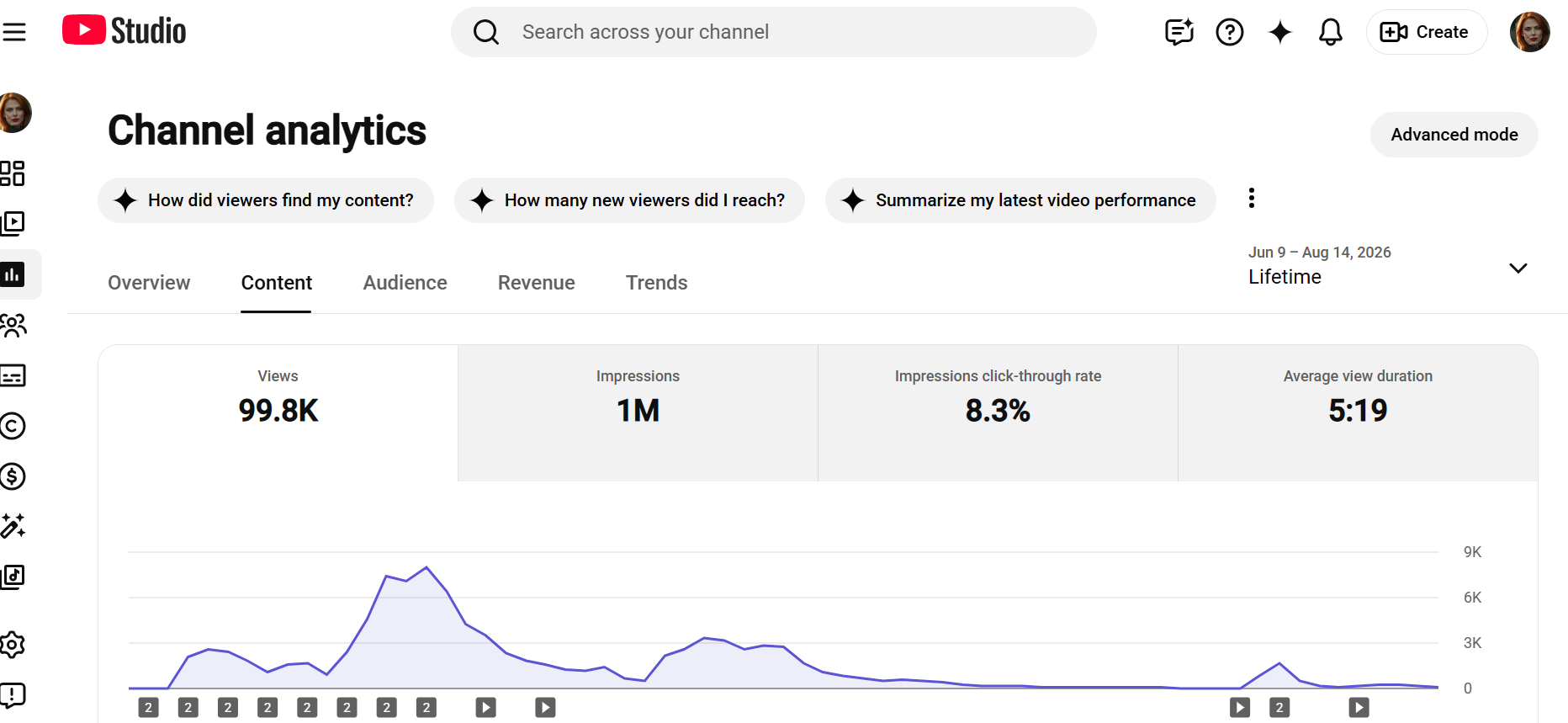Click in the channel search field
Viewport: 1568px width, 723px height.
pos(774,32)
